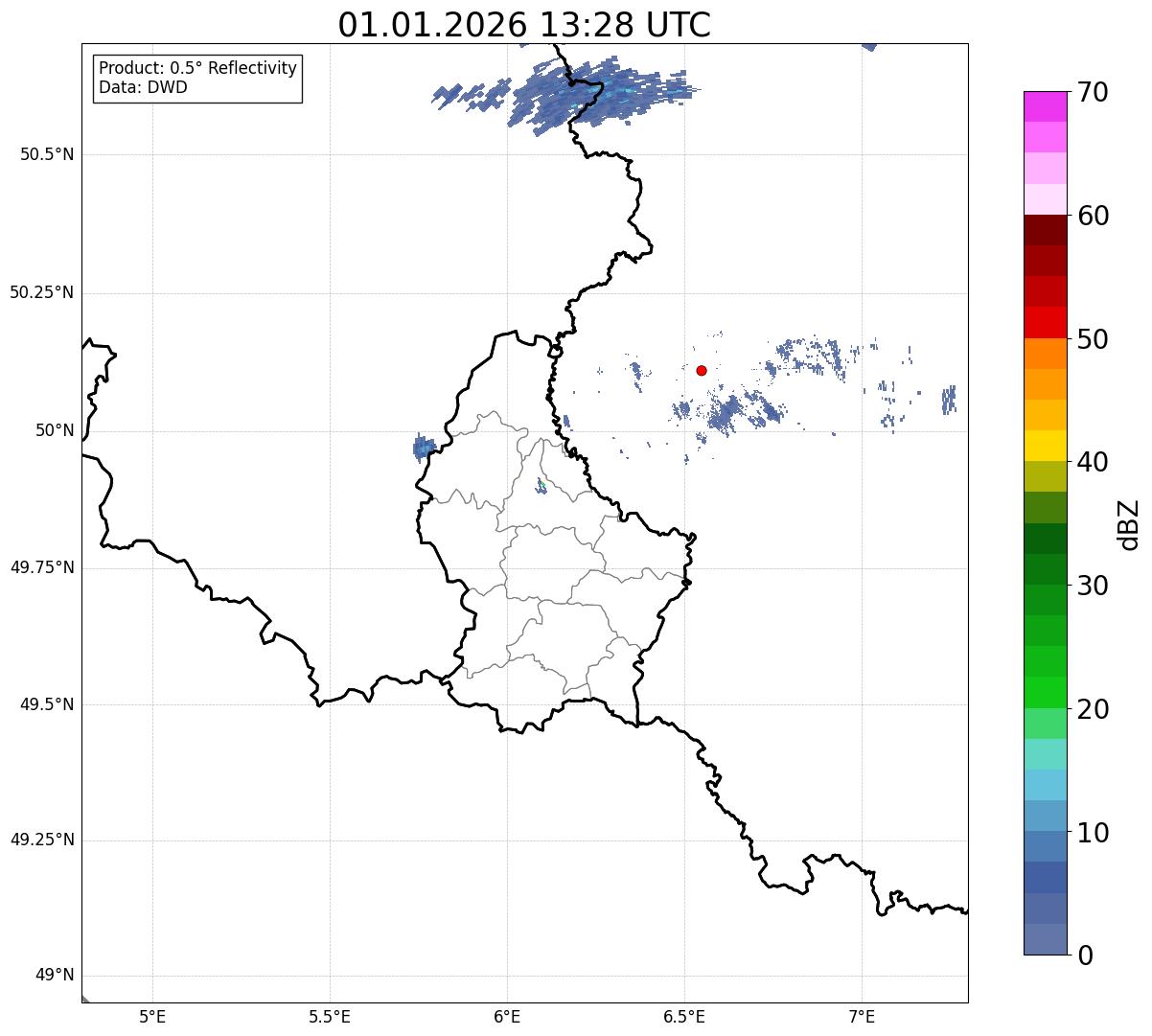Click the 6°E longitude label
This screenshot has width=1152, height=1036.
pos(507,1016)
